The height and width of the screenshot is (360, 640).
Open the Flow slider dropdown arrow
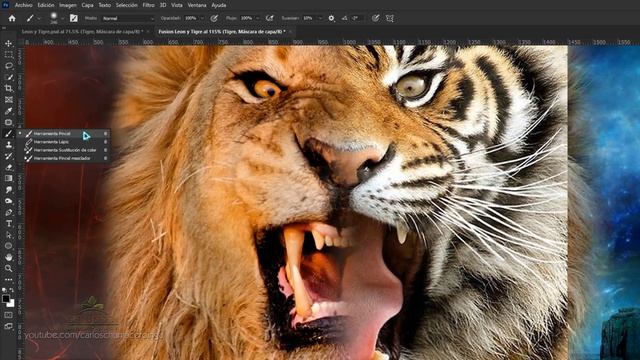(x=257, y=18)
